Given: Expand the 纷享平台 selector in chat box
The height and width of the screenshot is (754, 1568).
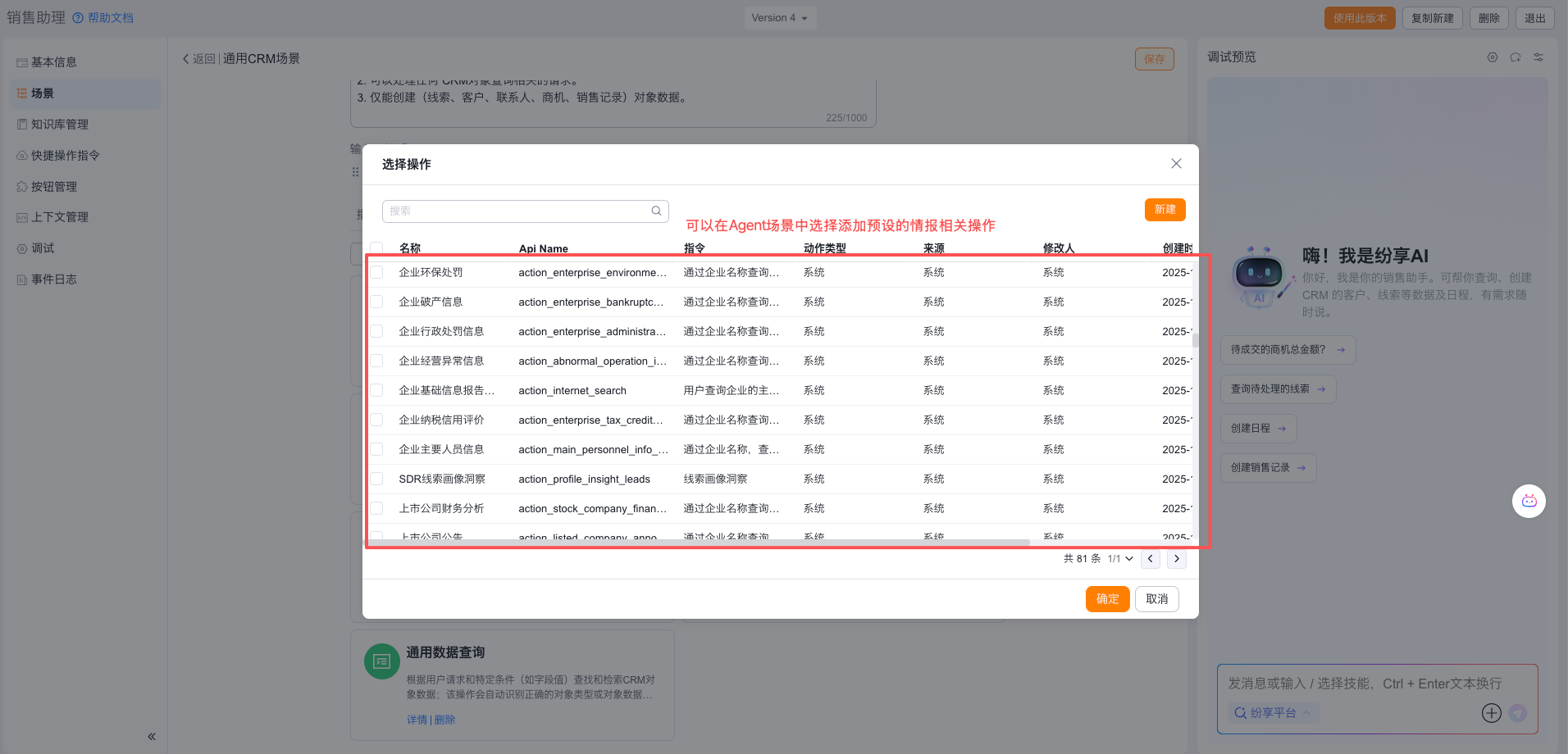Looking at the screenshot, I should point(1273,713).
